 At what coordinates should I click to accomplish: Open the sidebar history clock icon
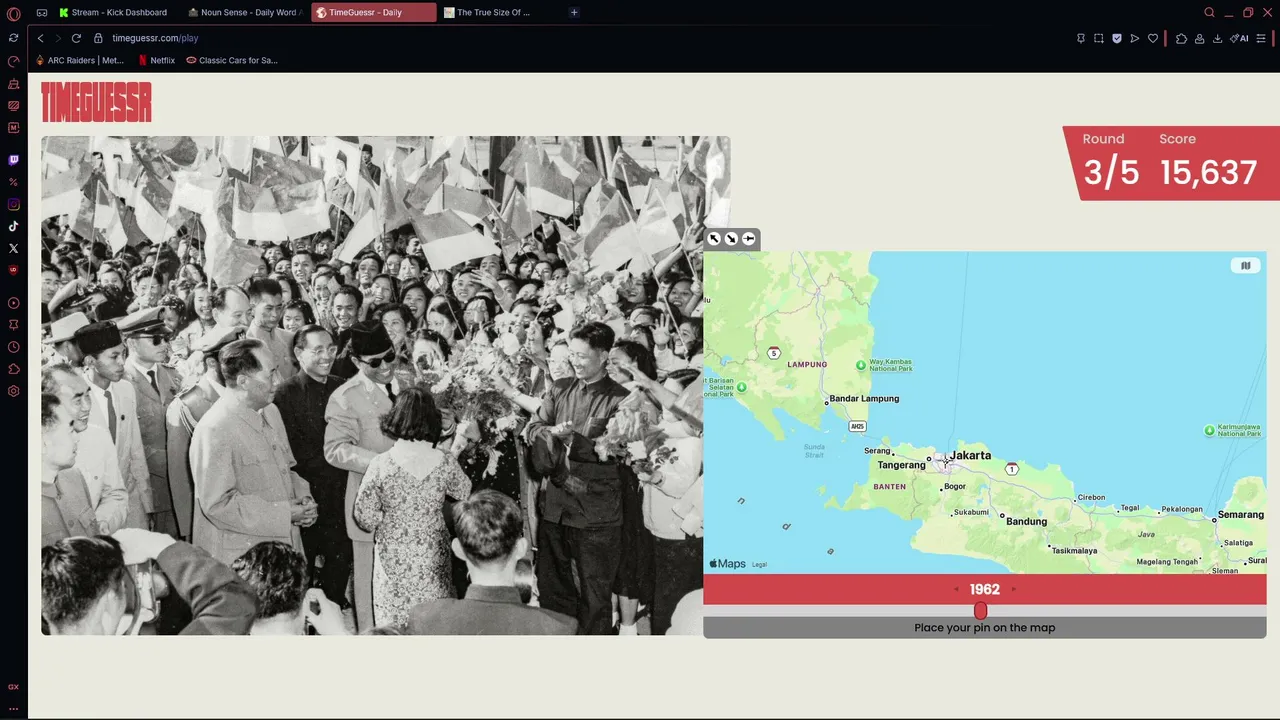point(13,347)
